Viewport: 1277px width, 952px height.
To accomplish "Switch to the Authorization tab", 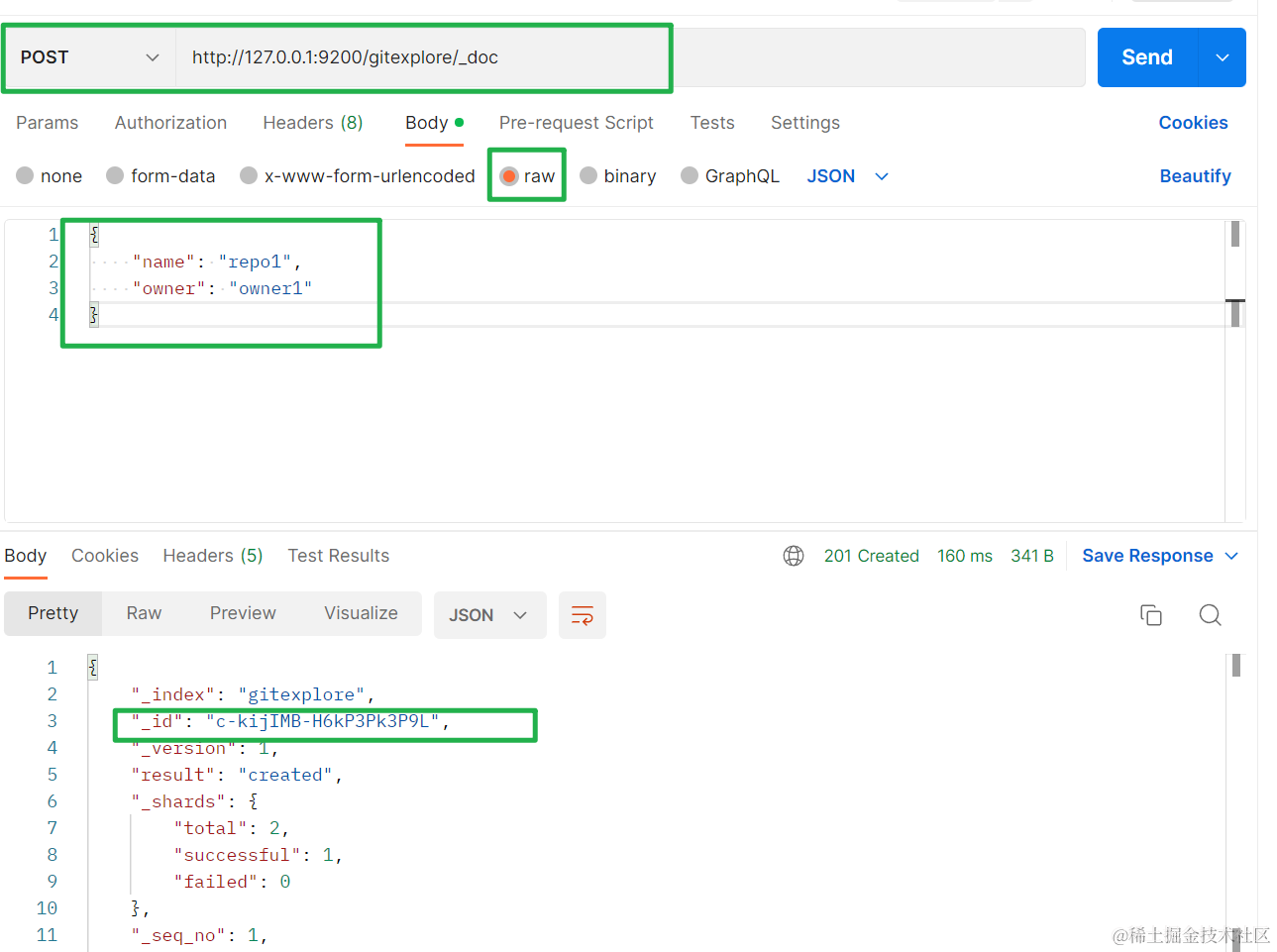I will [x=170, y=123].
